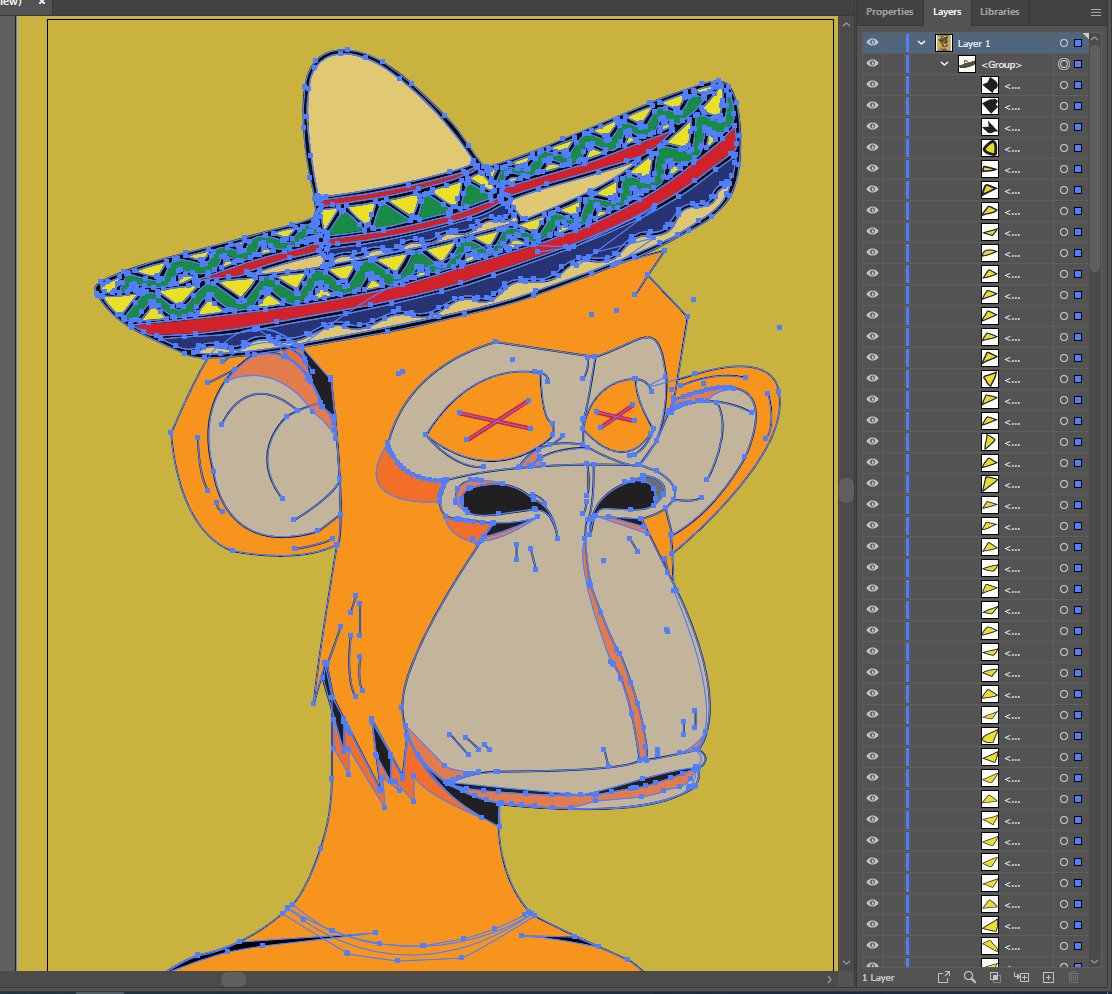Click the target circle for Layer 1
Image resolution: width=1112 pixels, height=994 pixels.
tap(1064, 43)
